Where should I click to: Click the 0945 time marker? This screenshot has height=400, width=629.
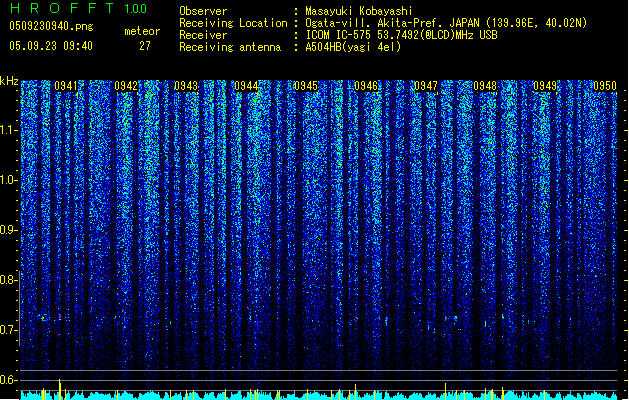306,86
